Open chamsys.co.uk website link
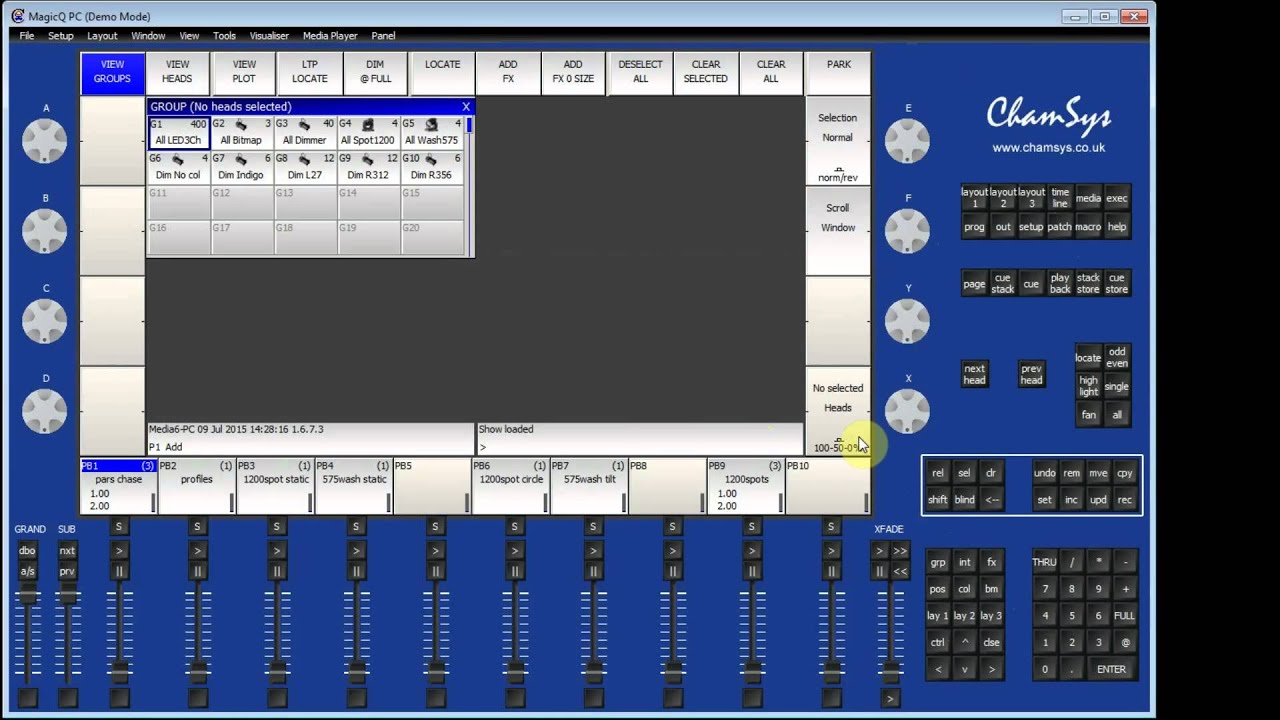1280x720 pixels. [x=1048, y=148]
